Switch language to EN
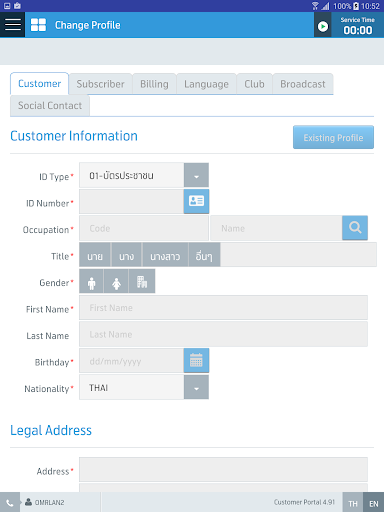 click(374, 502)
